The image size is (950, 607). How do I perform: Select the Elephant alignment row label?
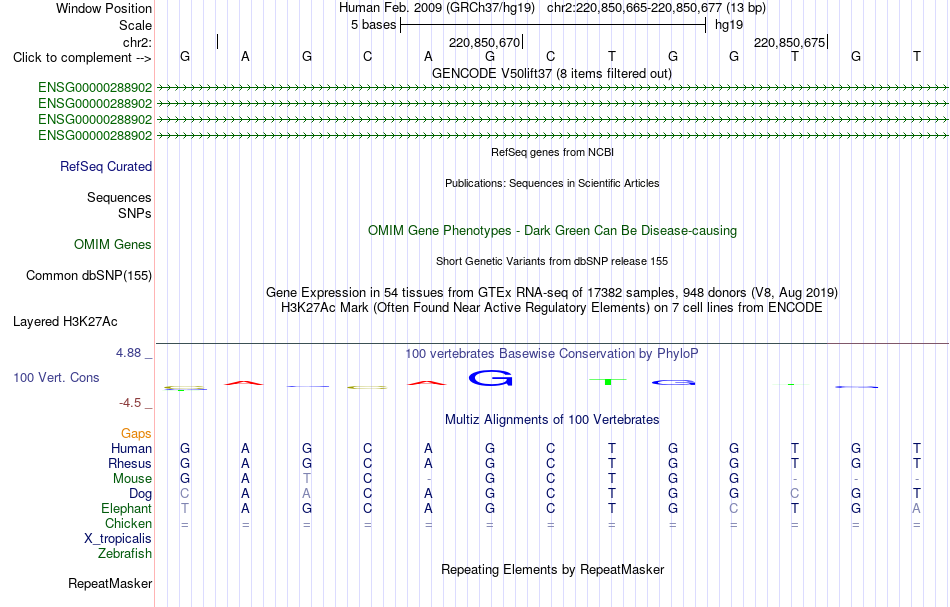click(127, 508)
